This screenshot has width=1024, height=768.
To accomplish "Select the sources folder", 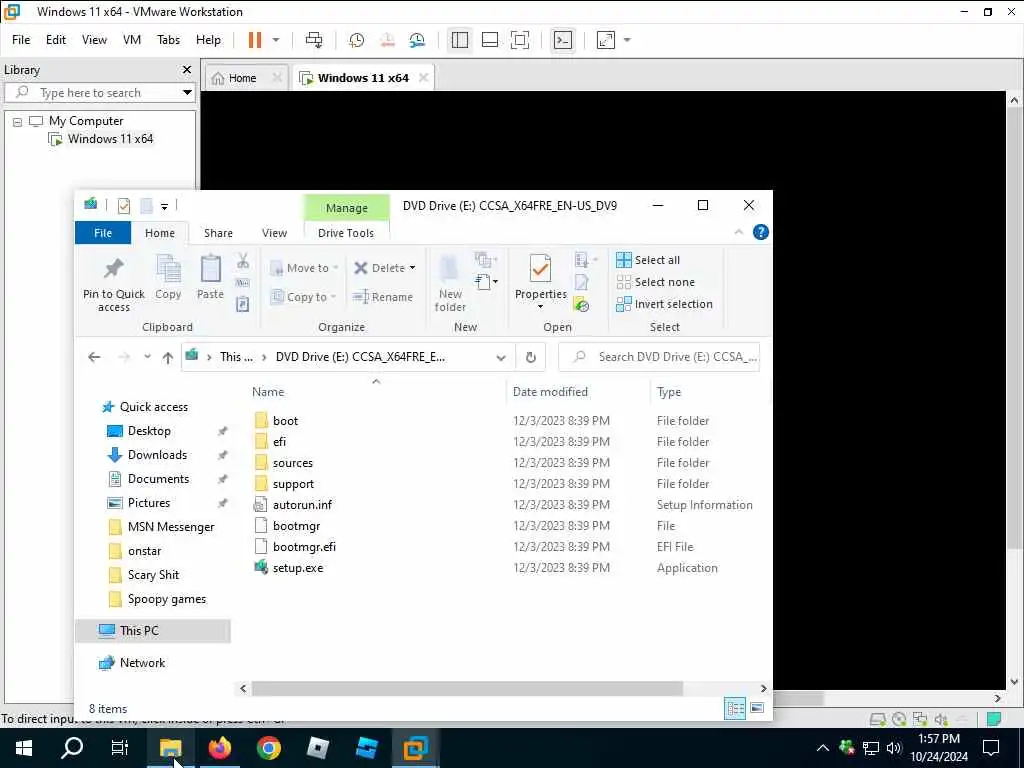I will click(x=293, y=463).
